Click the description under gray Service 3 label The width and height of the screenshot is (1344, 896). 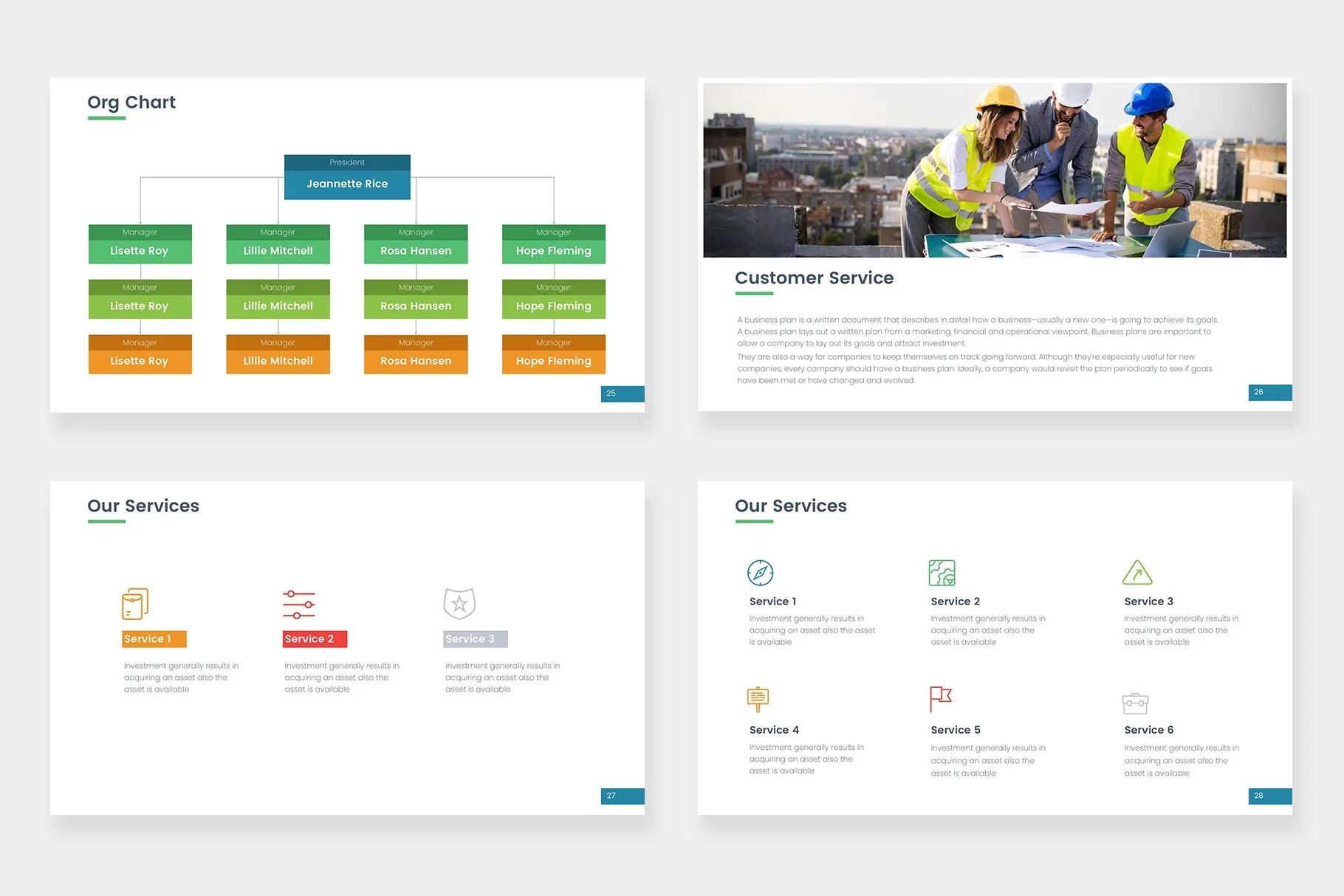(502, 678)
